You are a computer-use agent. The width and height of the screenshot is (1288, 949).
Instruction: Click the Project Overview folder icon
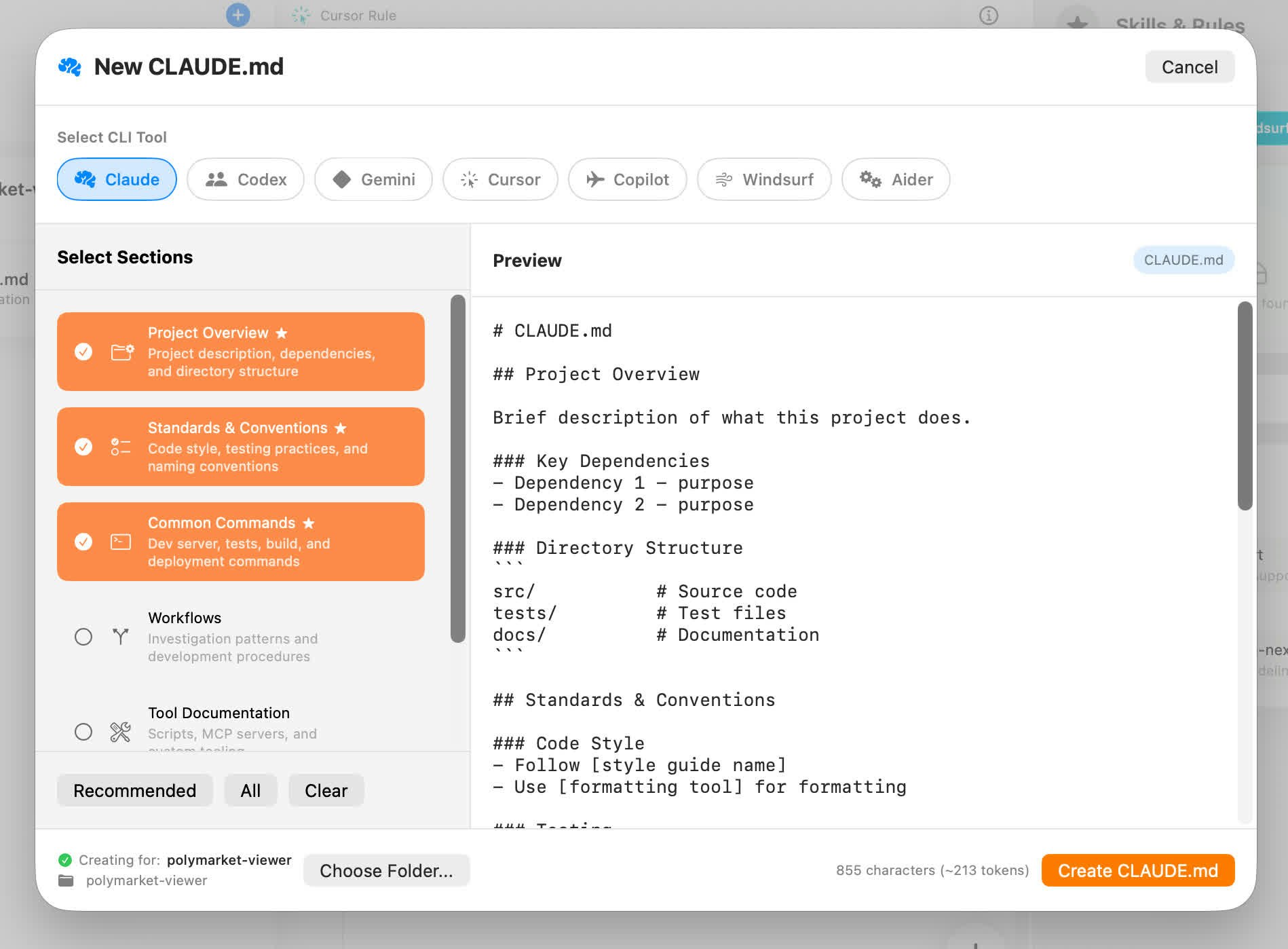[121, 352]
